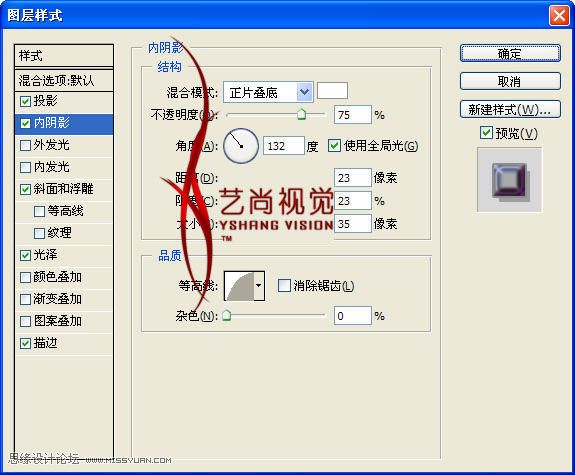Enable the 图案叠加 pattern overlay checkbox
The height and width of the screenshot is (475, 575).
[x=25, y=321]
